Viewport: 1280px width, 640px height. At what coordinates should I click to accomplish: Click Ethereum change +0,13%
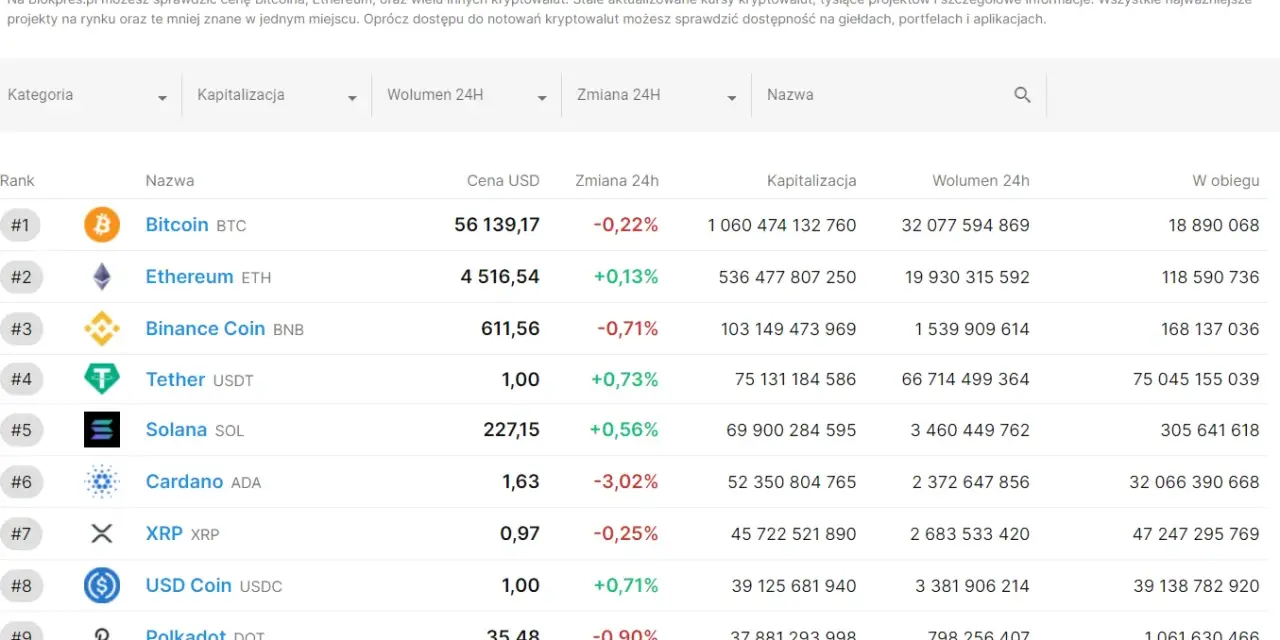[x=626, y=277]
